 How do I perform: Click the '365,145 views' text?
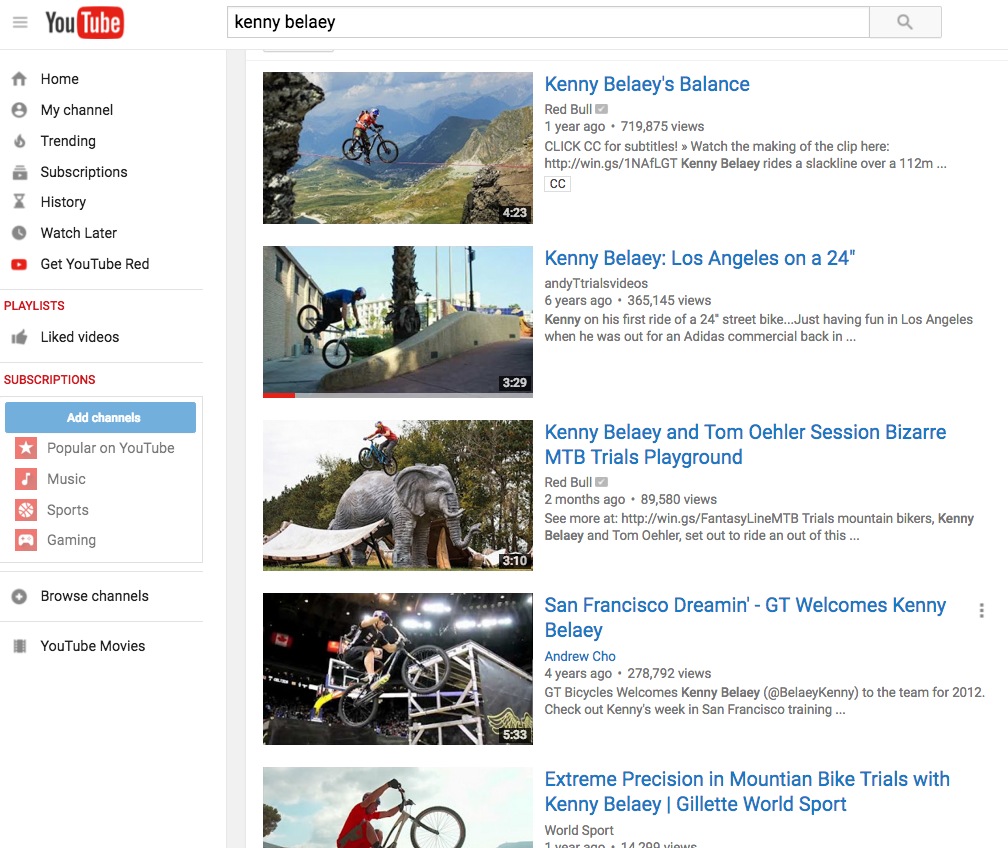click(669, 300)
